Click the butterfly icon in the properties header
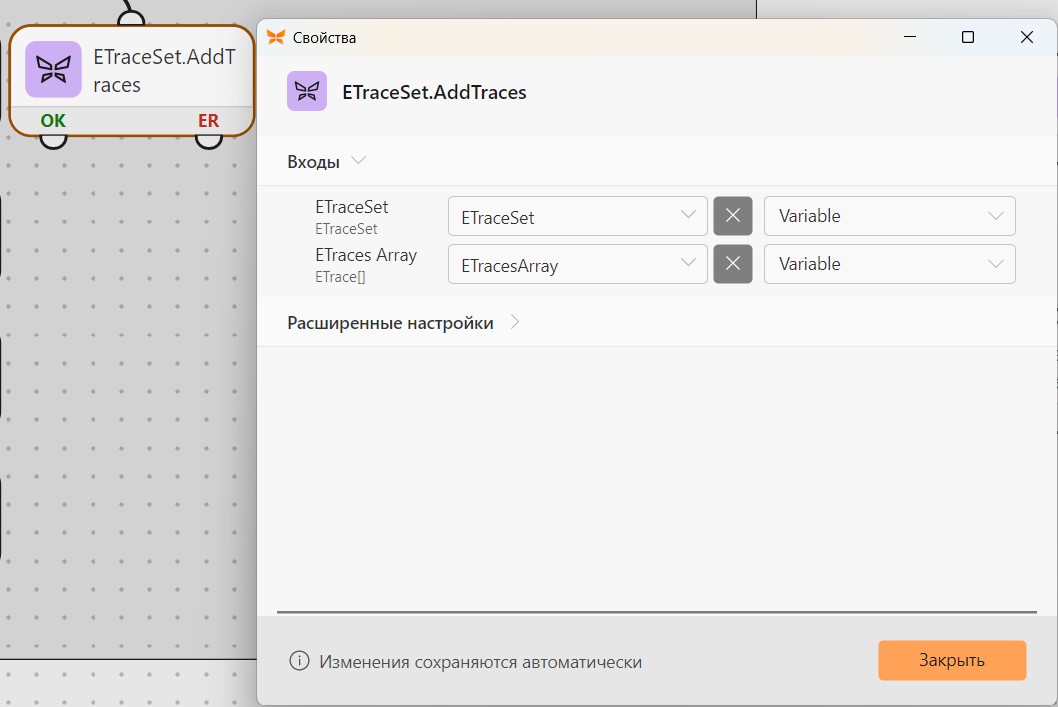Image resolution: width=1058 pixels, height=707 pixels. tap(307, 91)
